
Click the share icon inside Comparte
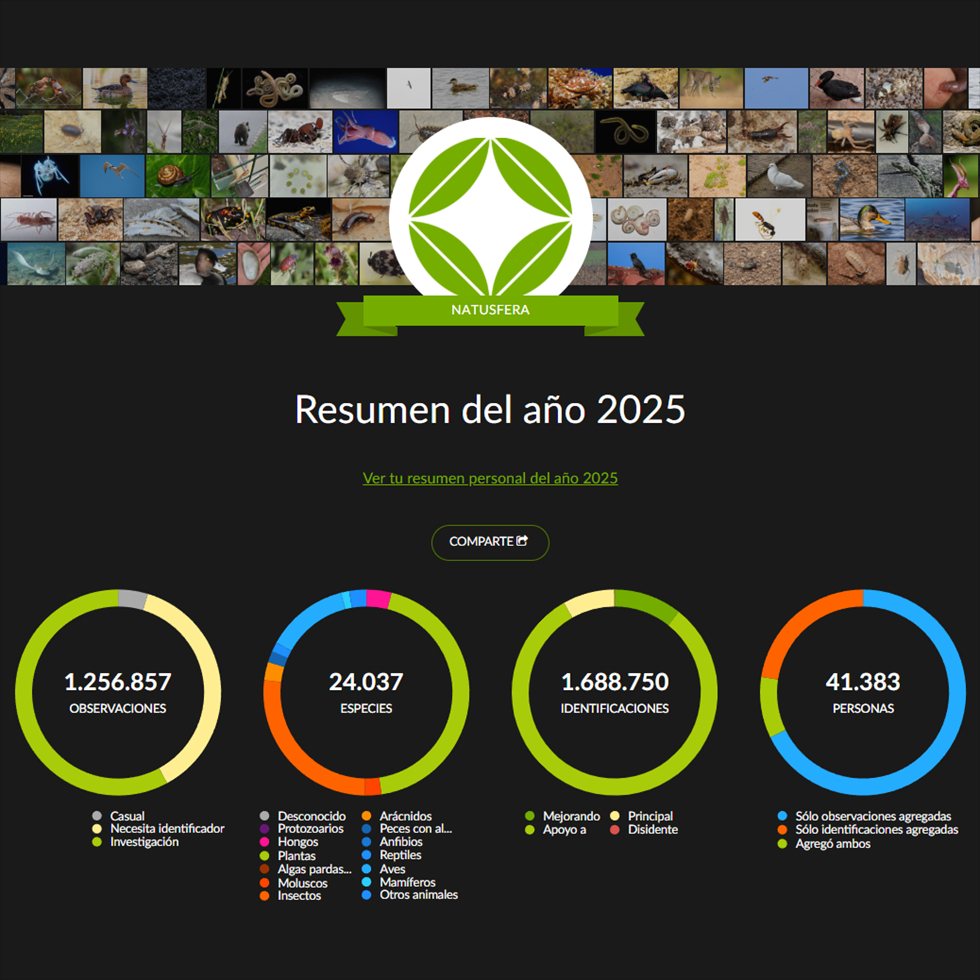click(x=521, y=541)
